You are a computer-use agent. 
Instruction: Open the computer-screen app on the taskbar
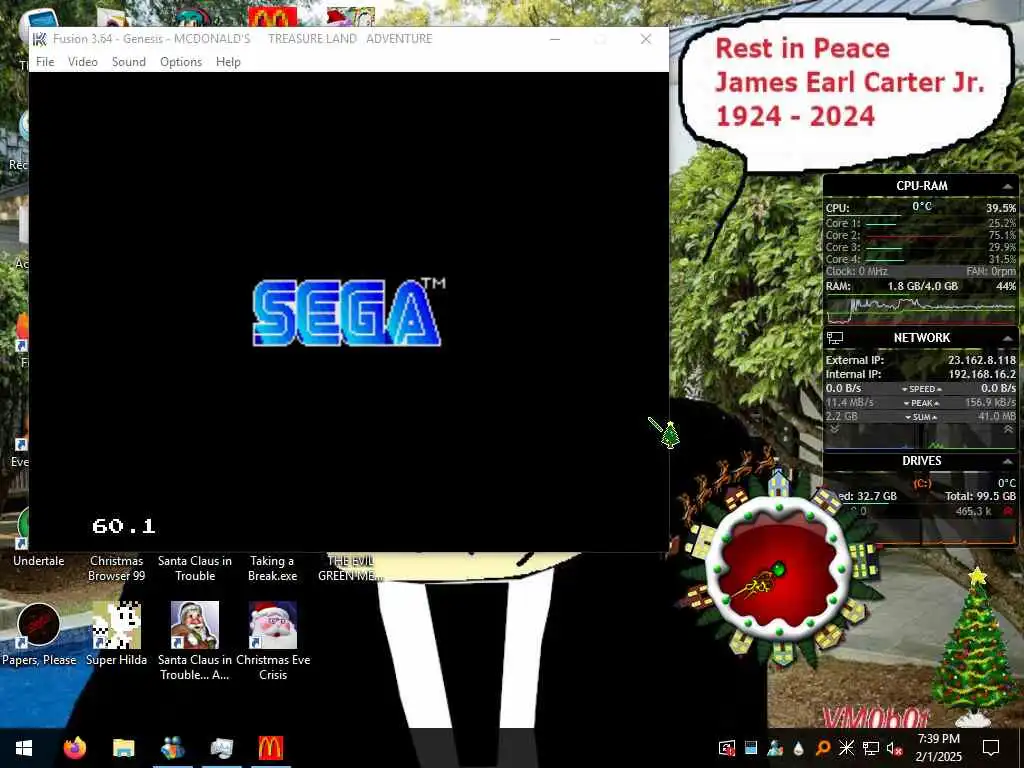[x=221, y=748]
